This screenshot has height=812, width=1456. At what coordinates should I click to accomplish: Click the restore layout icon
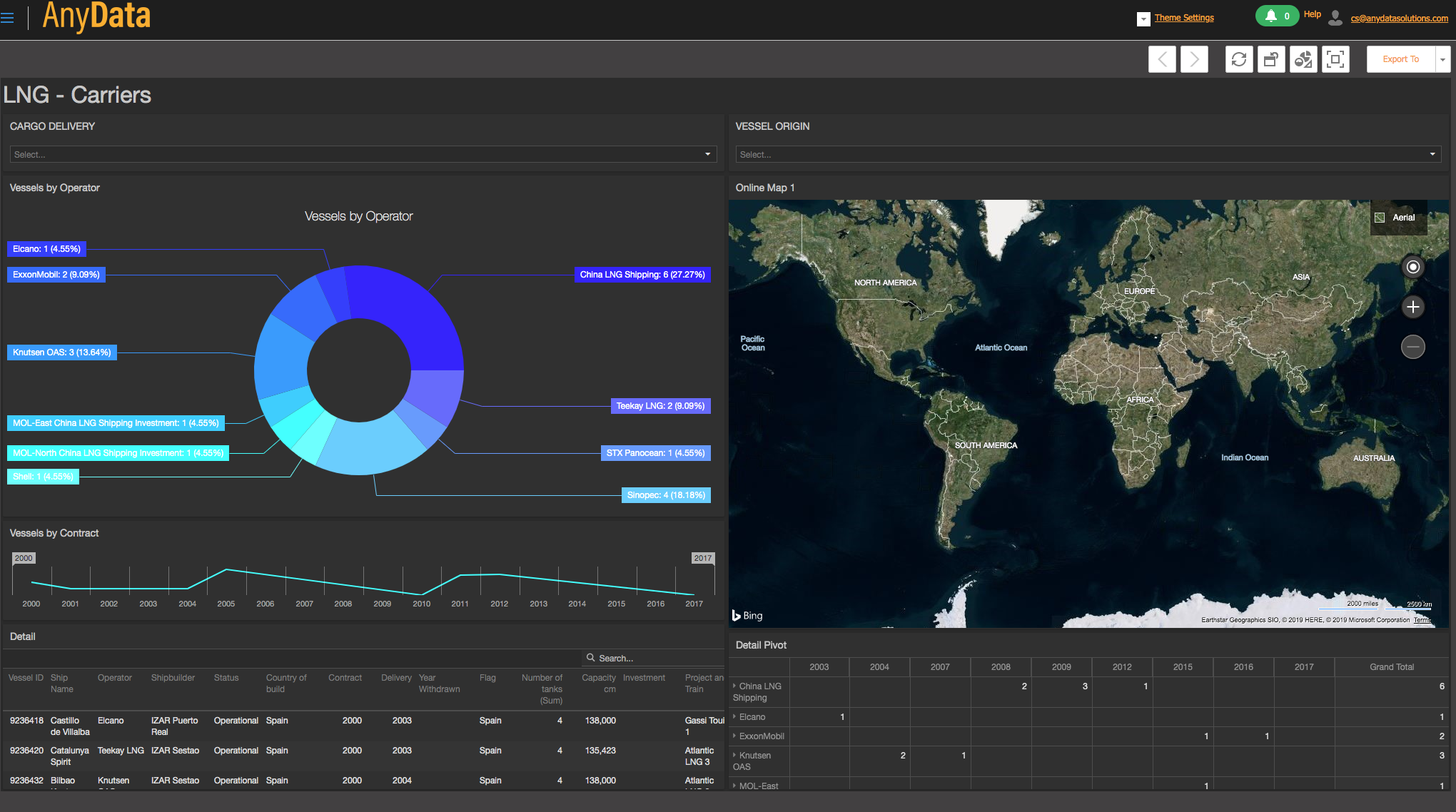(1271, 59)
